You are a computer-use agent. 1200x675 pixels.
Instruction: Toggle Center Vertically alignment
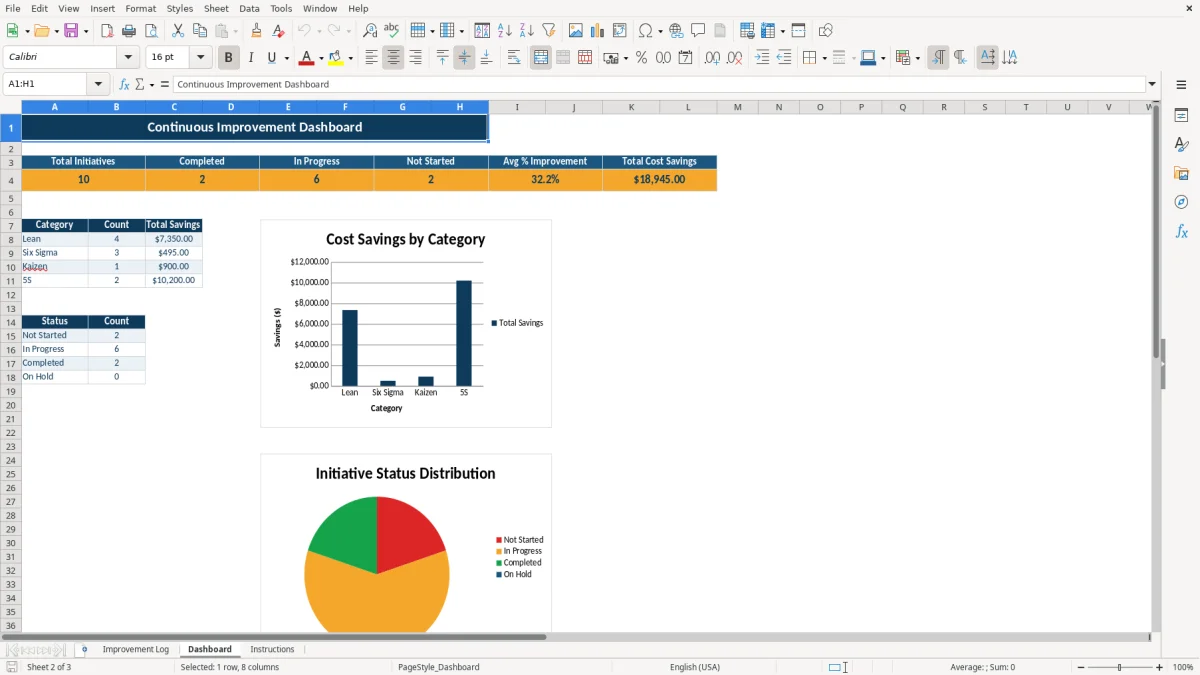pos(464,58)
